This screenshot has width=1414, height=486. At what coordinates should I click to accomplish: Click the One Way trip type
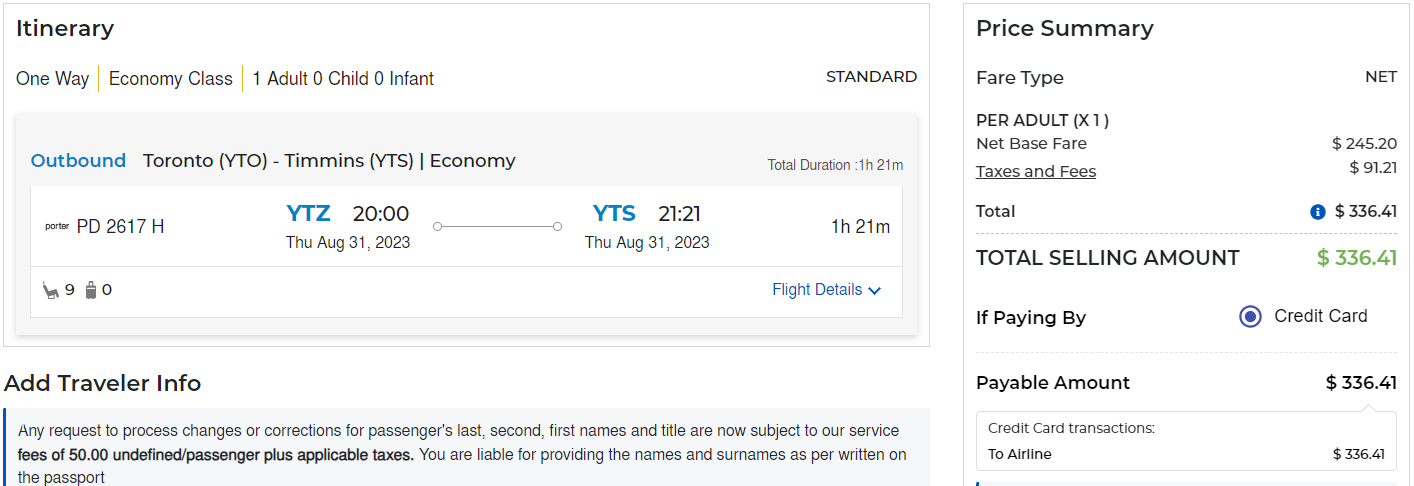point(52,79)
